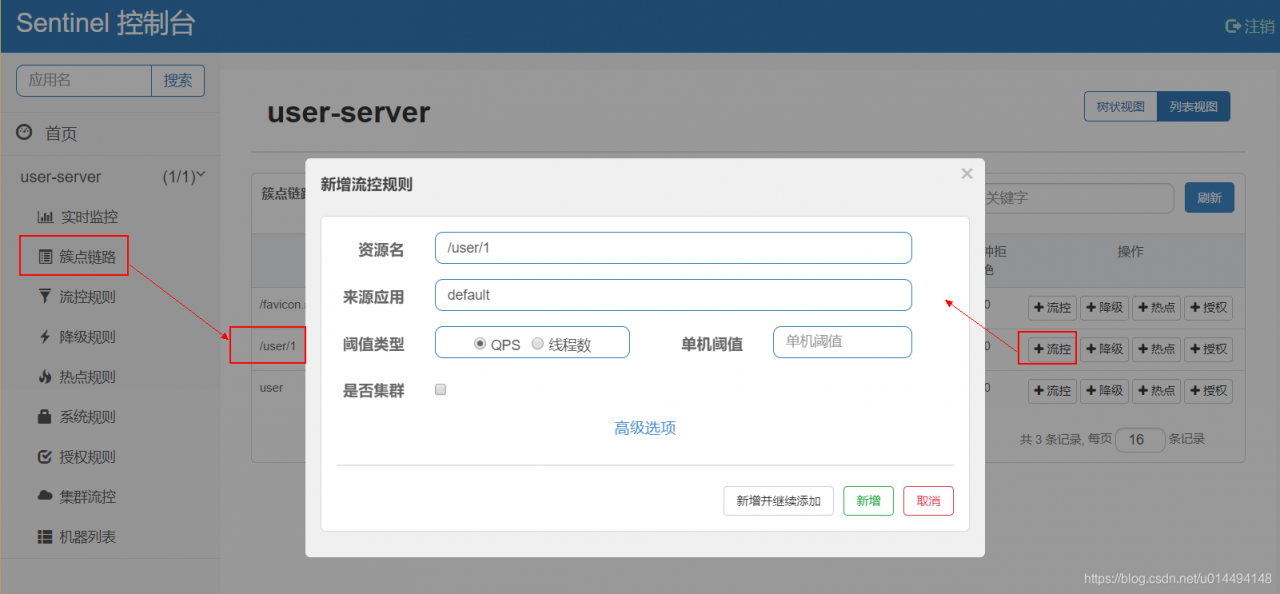This screenshot has width=1280, height=594.
Task: Switch to 列表视图 list view
Action: 1193,107
